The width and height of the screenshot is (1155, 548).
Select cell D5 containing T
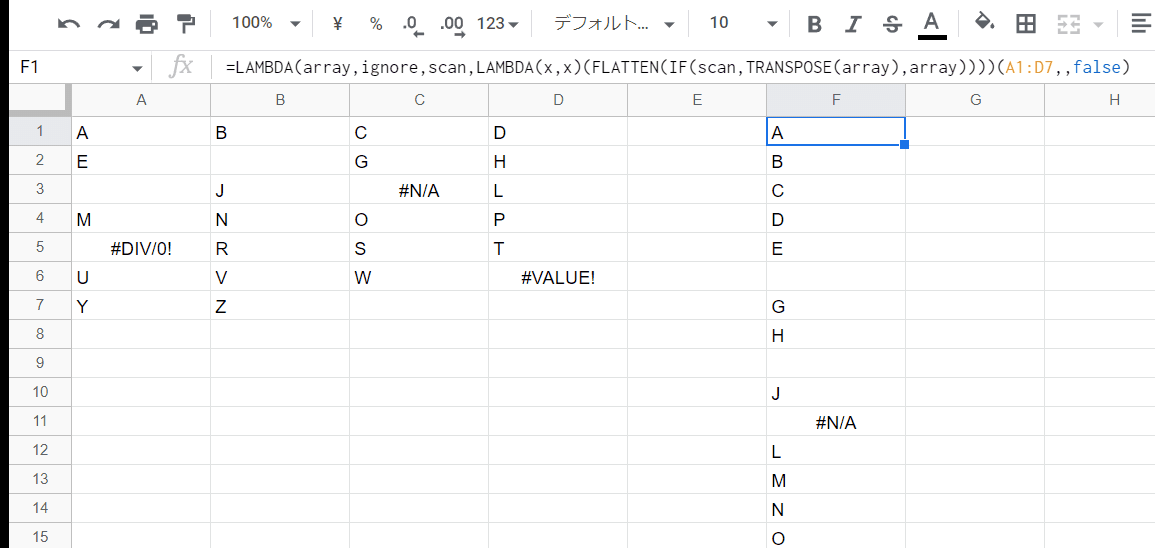click(558, 247)
